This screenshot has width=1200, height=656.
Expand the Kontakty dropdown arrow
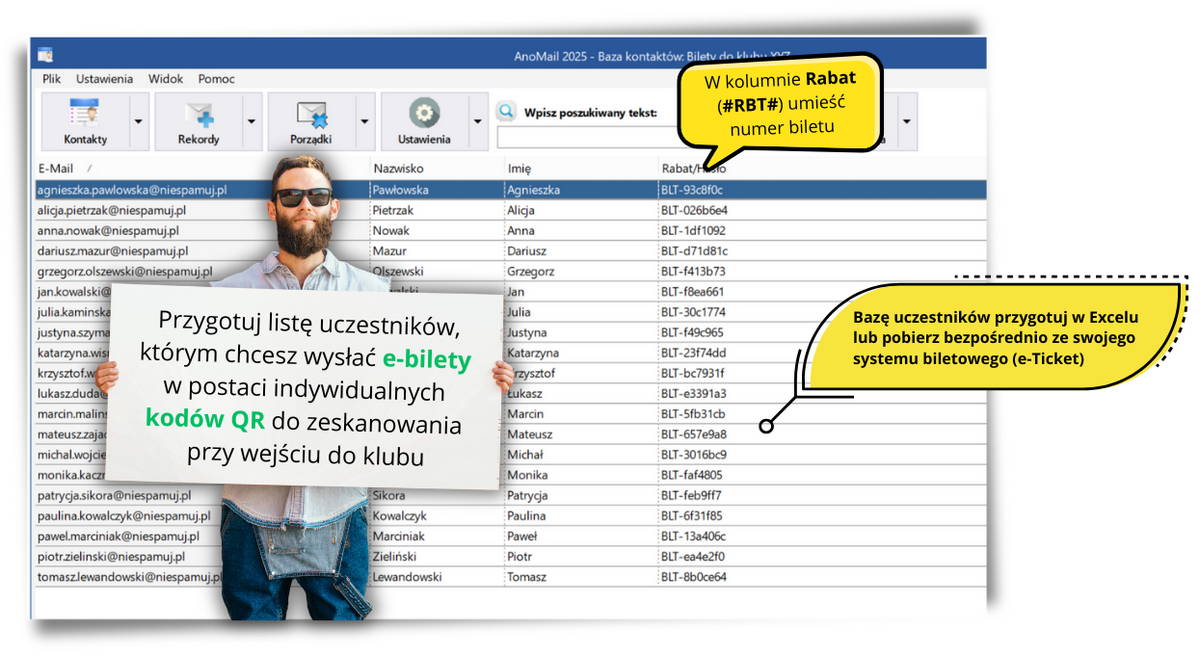click(x=138, y=122)
